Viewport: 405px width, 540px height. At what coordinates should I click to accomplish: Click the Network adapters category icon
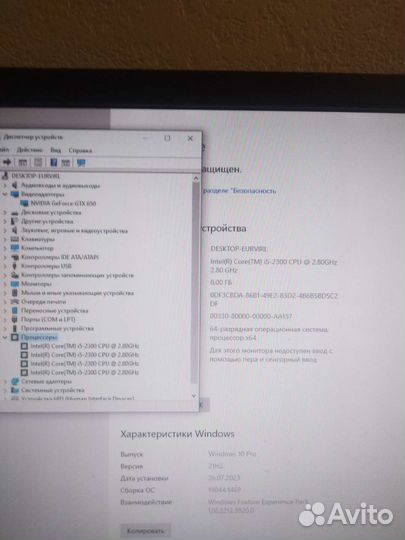14,381
